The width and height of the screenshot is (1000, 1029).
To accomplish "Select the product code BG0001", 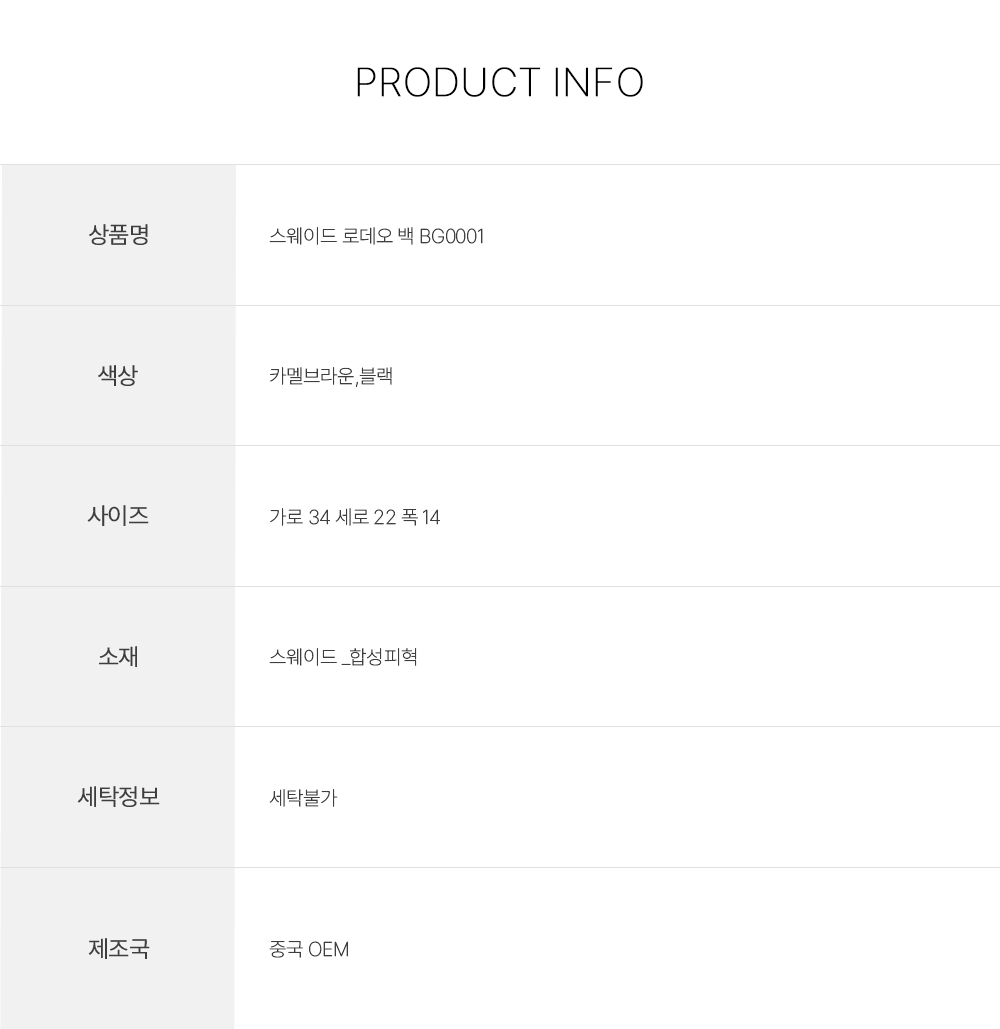I will (x=451, y=237).
